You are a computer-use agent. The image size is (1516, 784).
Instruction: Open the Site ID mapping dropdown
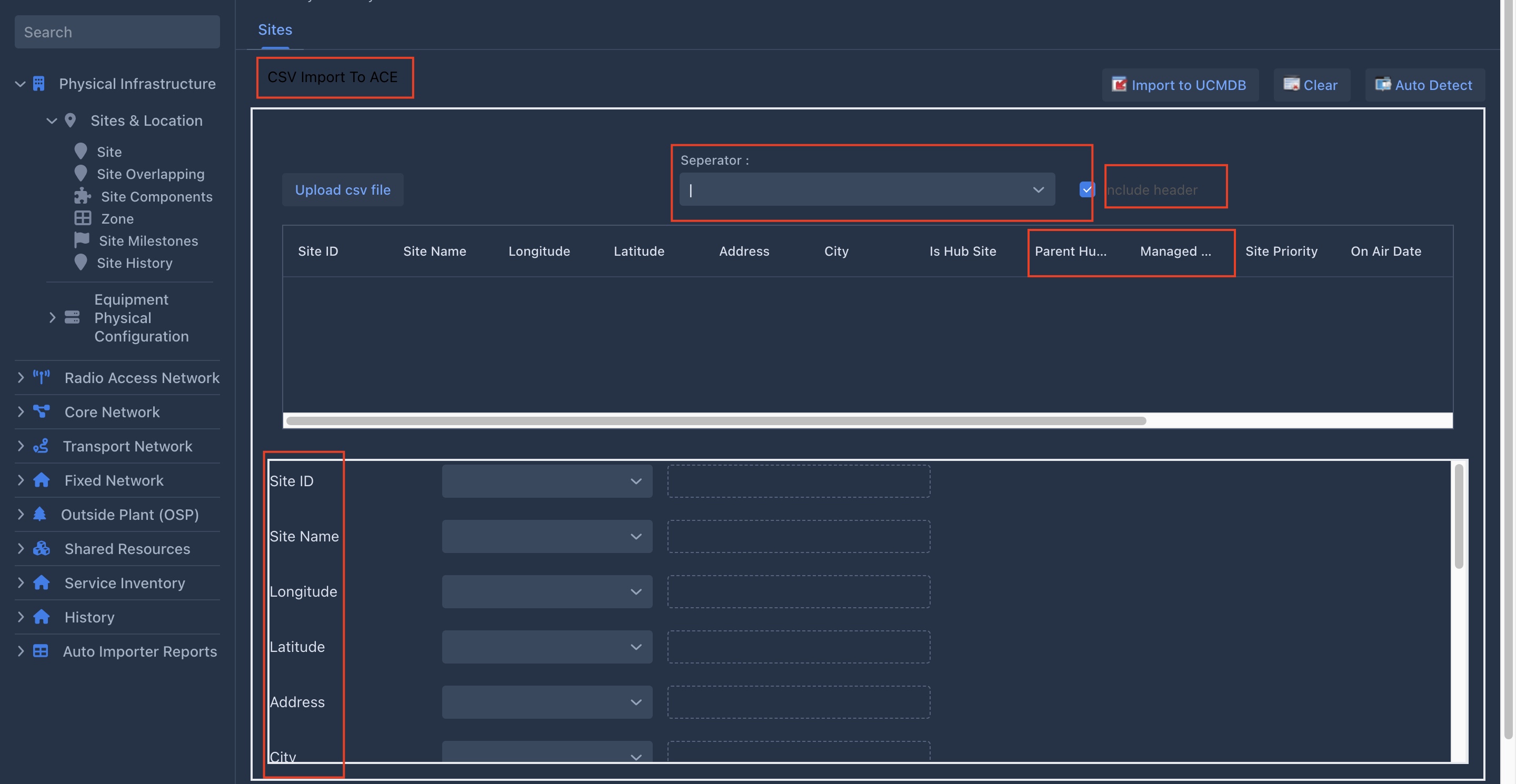(547, 481)
